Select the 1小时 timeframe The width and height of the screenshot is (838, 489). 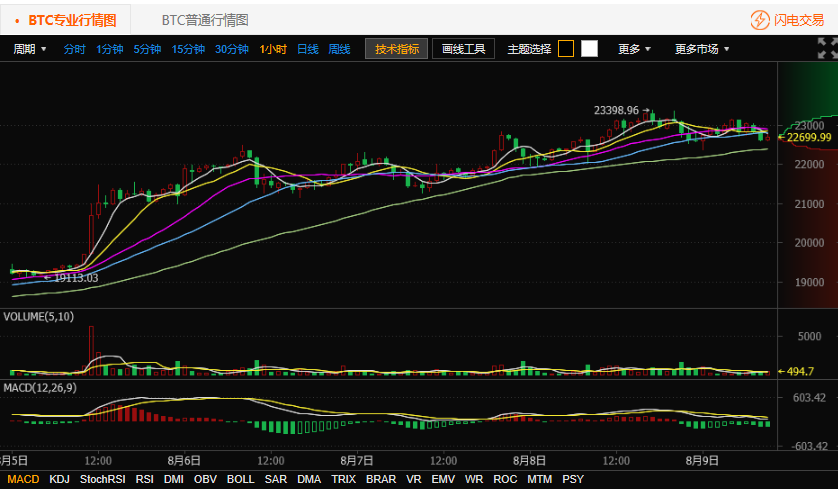coord(273,49)
